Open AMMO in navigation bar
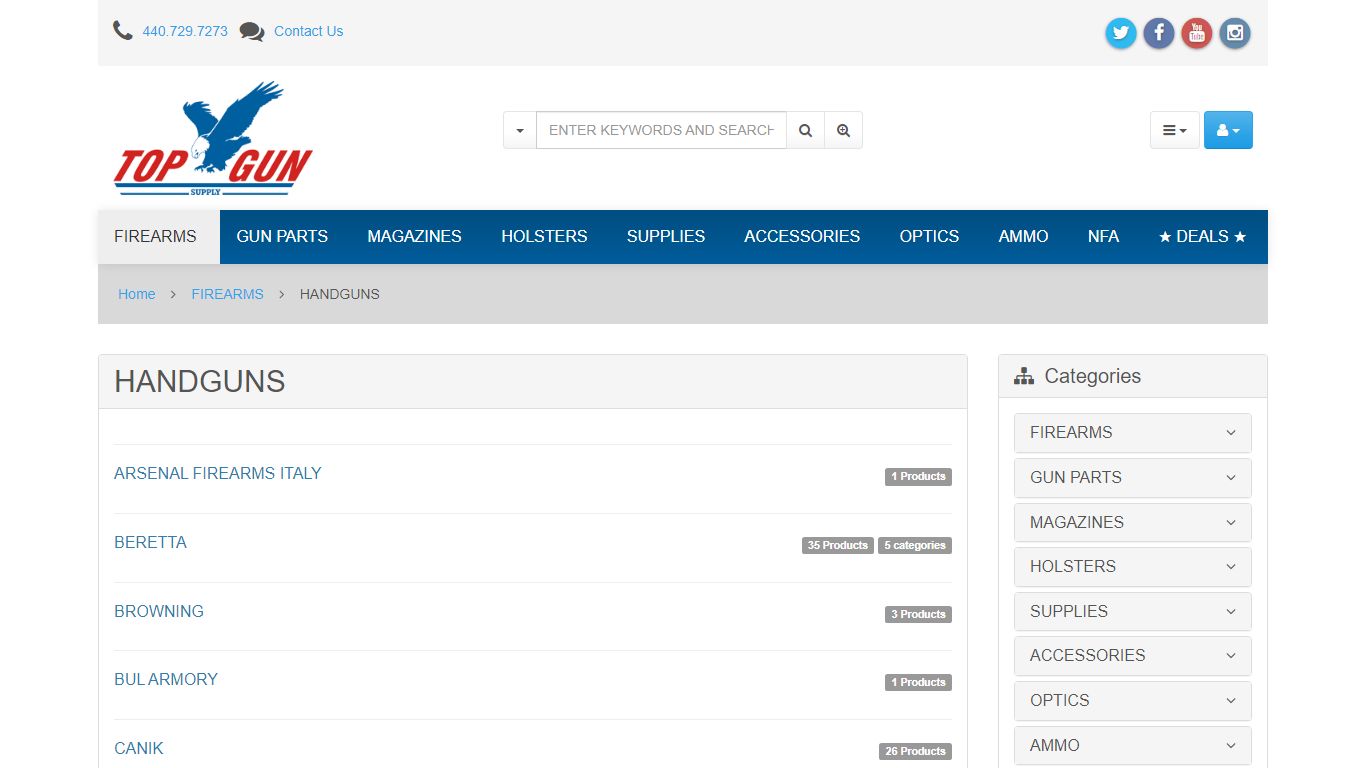 1023,237
